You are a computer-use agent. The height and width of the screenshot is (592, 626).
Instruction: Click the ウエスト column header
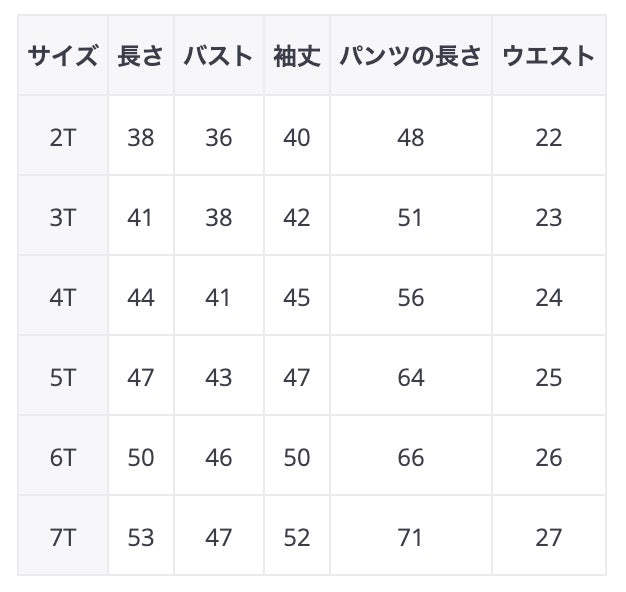549,56
